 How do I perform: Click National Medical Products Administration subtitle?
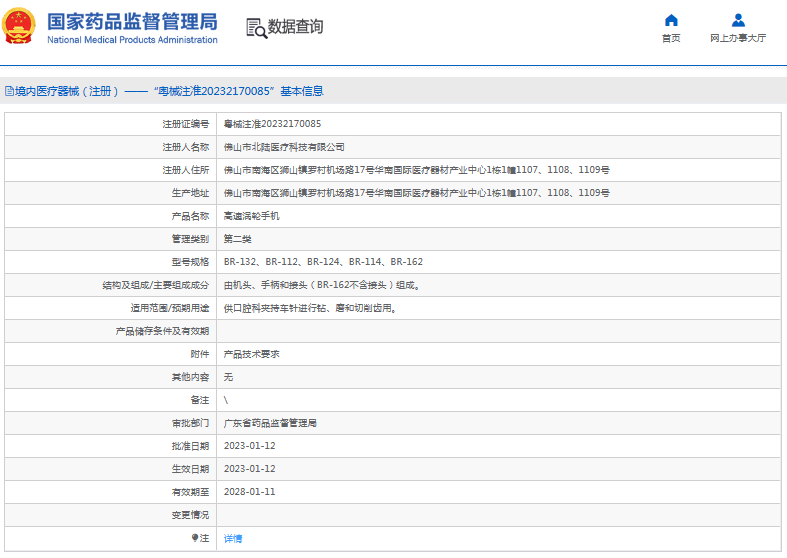(x=132, y=40)
